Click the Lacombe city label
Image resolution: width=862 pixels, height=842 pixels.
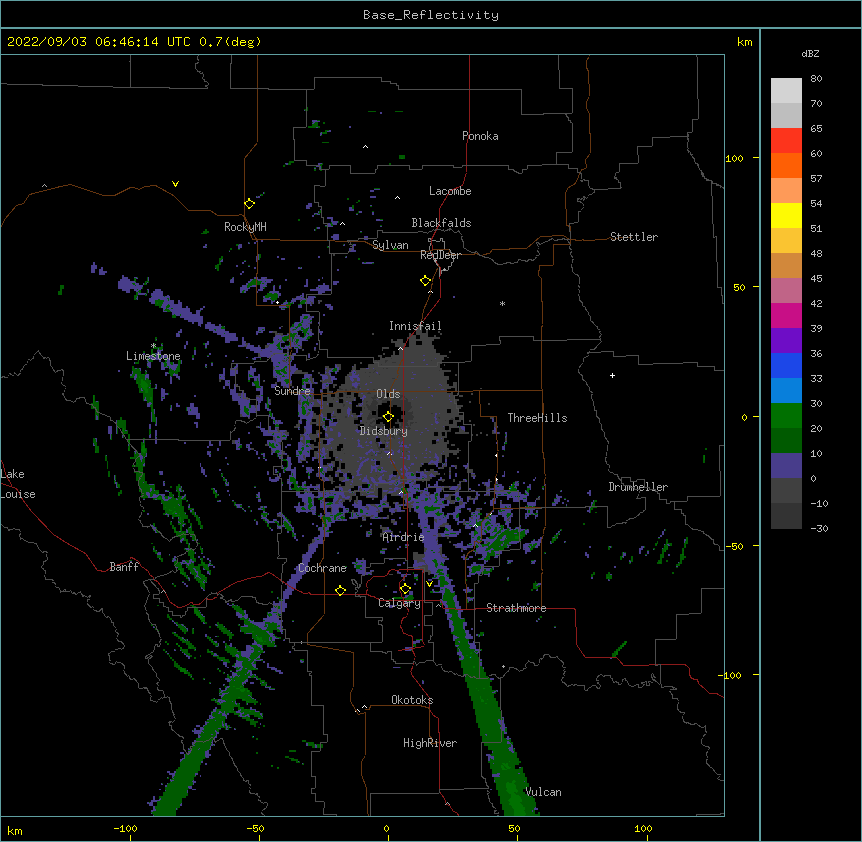[x=450, y=191]
